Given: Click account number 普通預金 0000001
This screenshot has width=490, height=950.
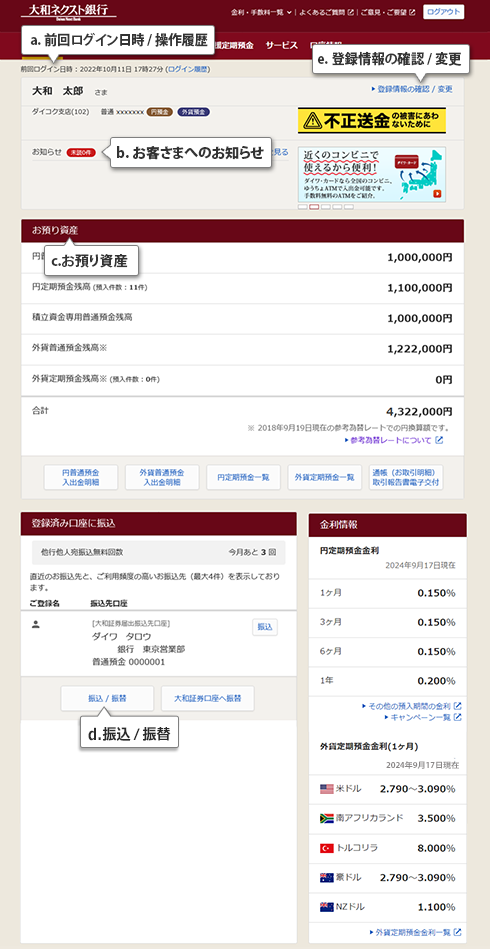Looking at the screenshot, I should [128, 662].
